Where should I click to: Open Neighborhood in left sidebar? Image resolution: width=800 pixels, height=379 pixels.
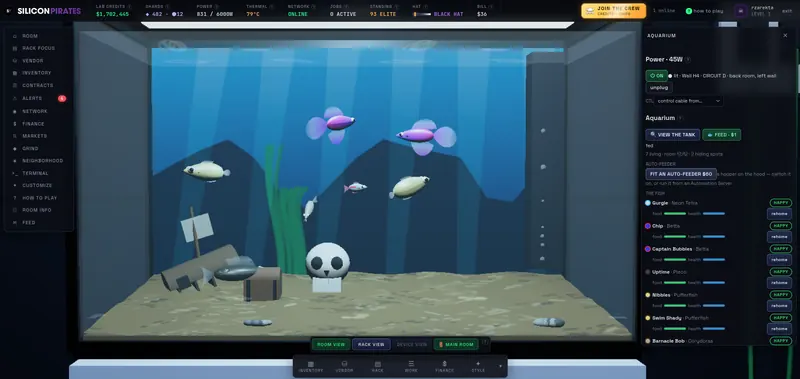click(38, 161)
